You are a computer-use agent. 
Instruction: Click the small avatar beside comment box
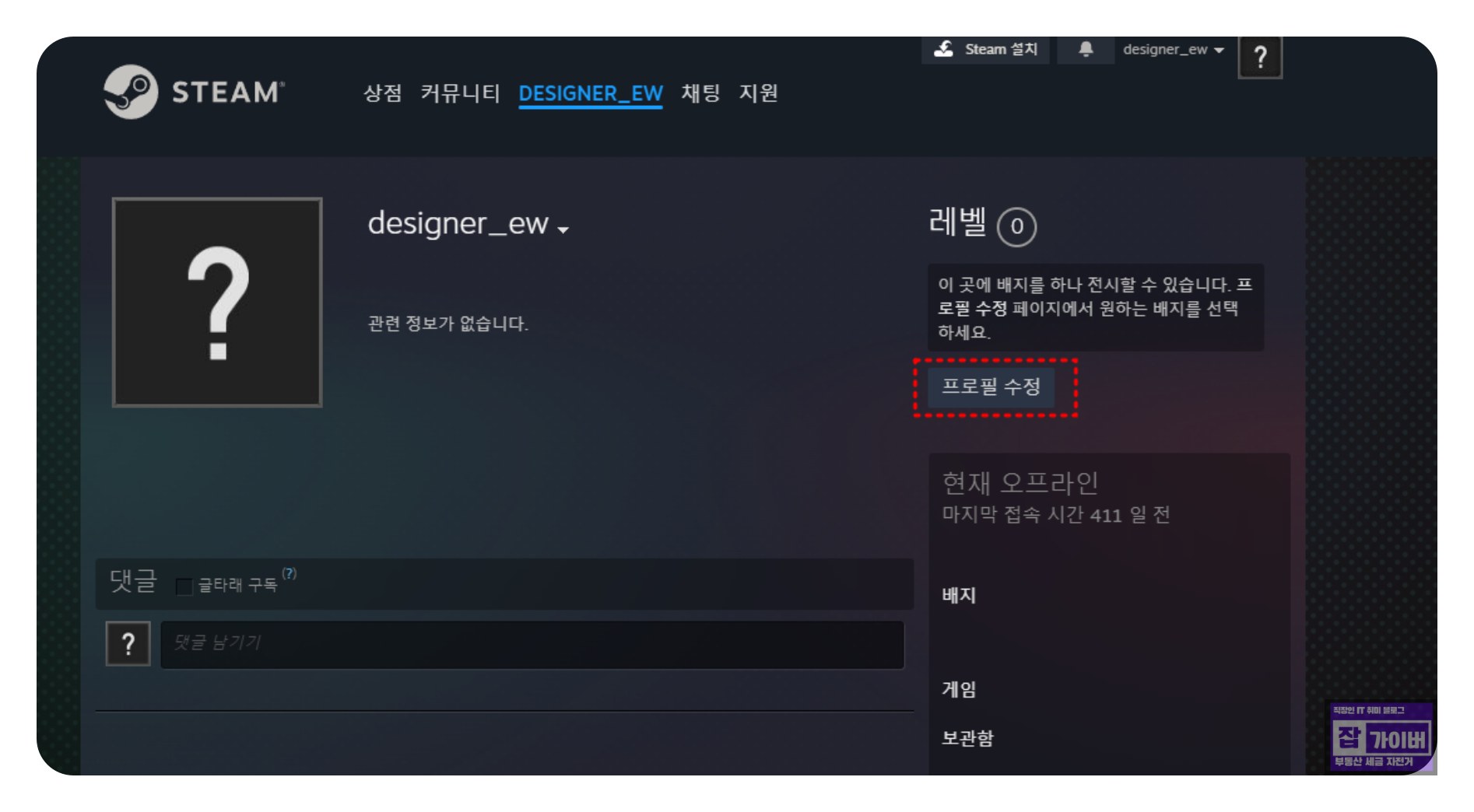coord(128,643)
